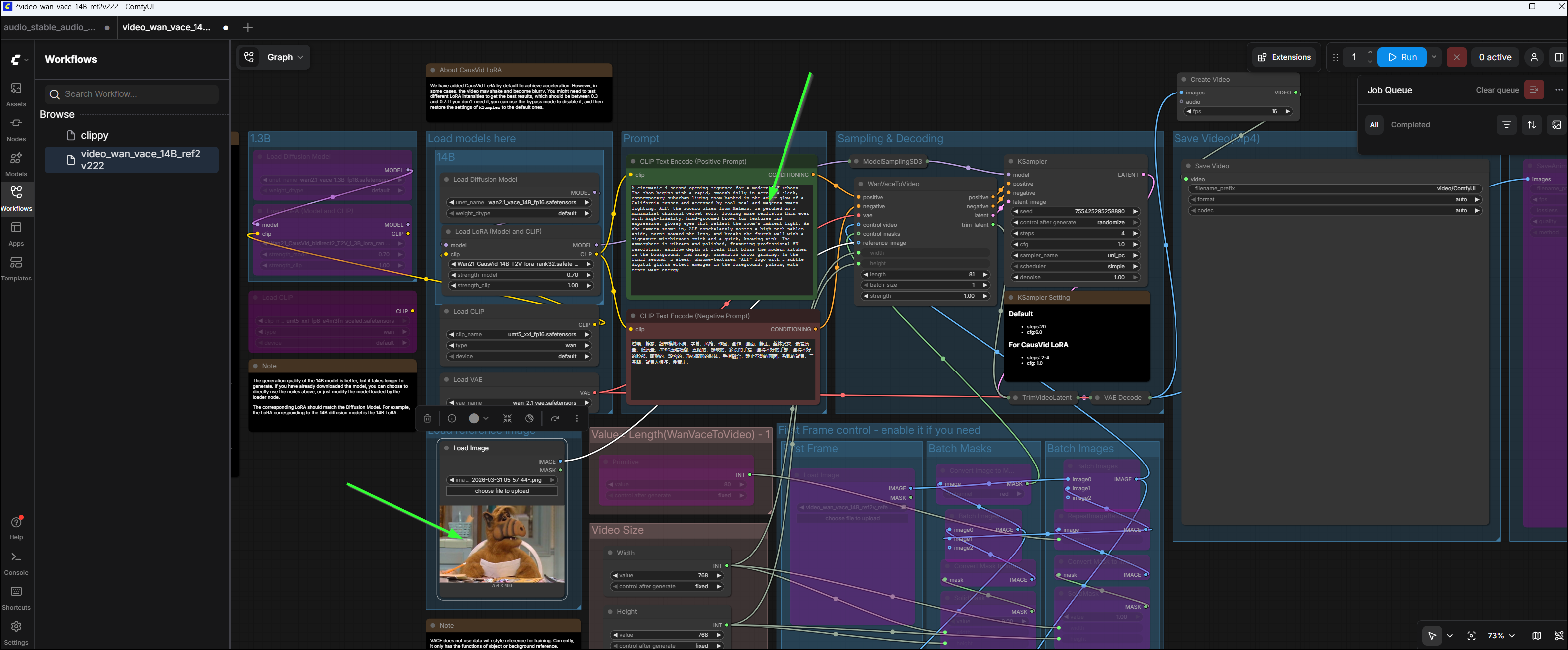Open the Console panel
This screenshot has width=1568, height=650.
[x=16, y=562]
